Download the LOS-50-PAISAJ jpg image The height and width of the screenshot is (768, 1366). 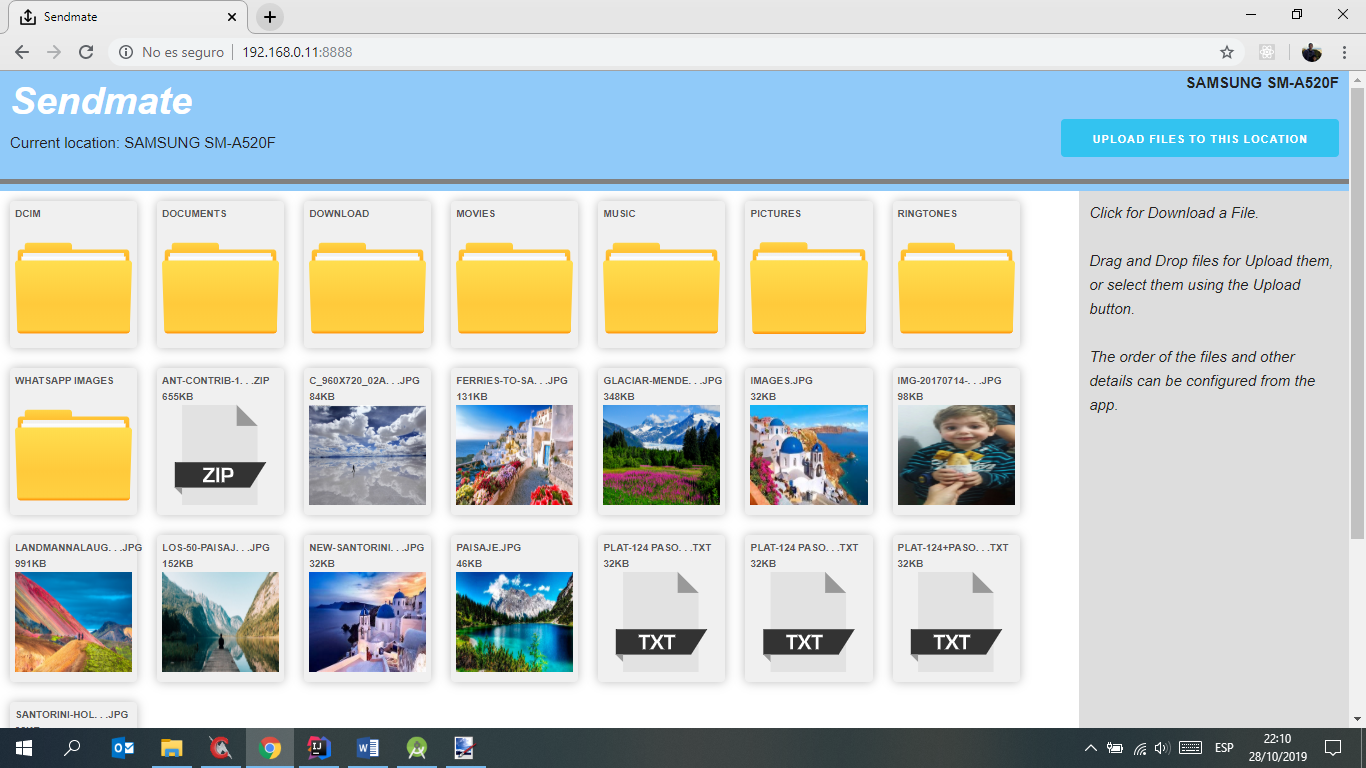pos(220,609)
